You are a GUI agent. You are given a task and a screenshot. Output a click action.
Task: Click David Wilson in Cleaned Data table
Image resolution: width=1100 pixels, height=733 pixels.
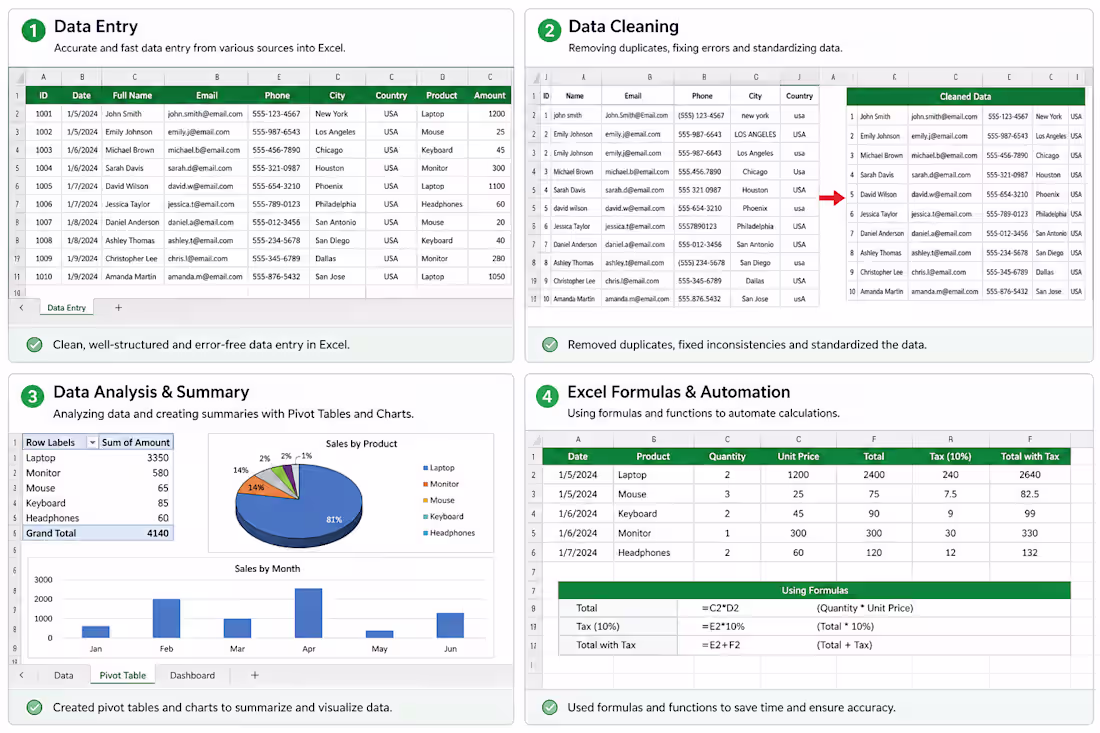(878, 194)
